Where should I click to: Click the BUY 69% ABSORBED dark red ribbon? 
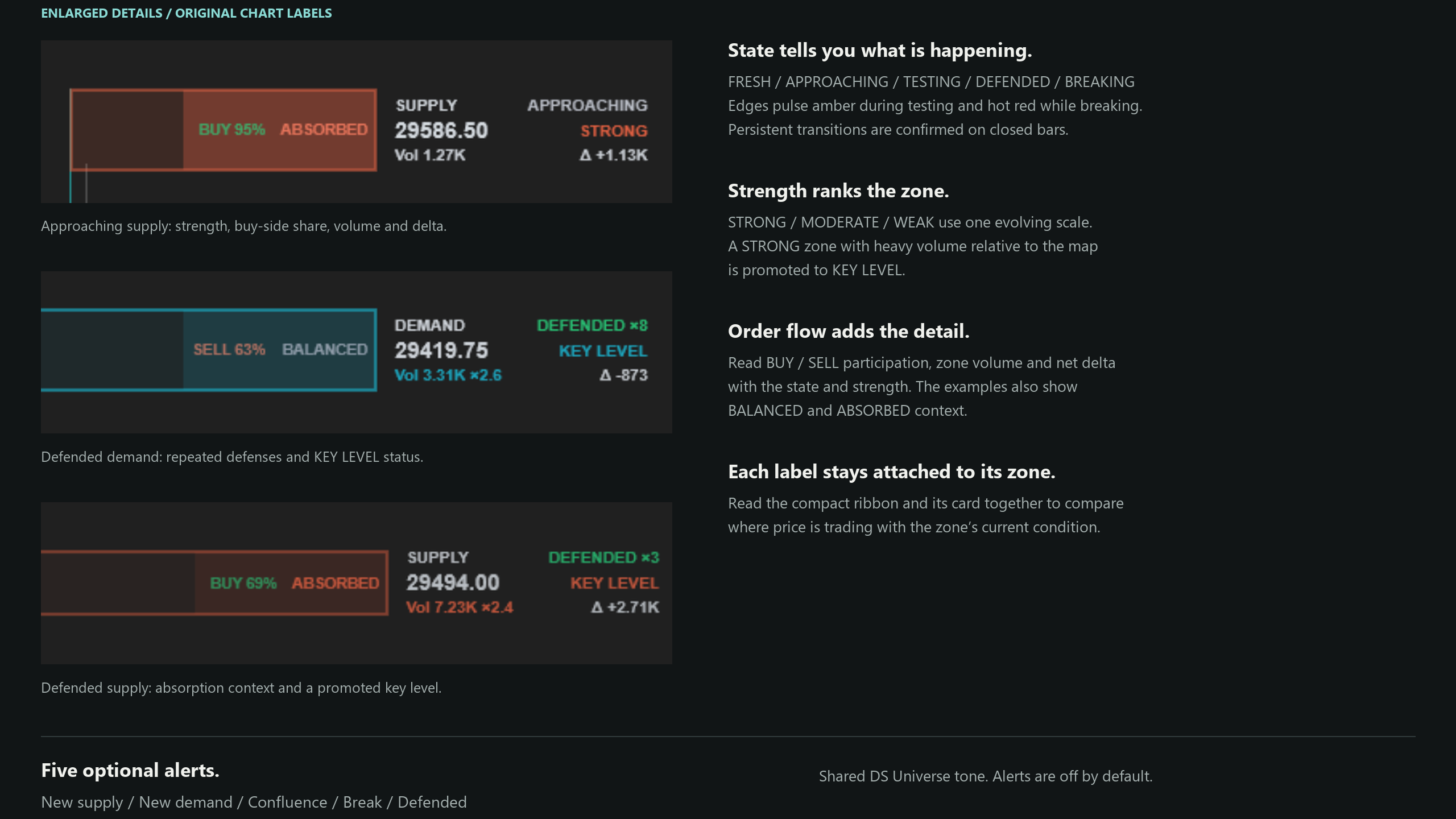coord(214,583)
